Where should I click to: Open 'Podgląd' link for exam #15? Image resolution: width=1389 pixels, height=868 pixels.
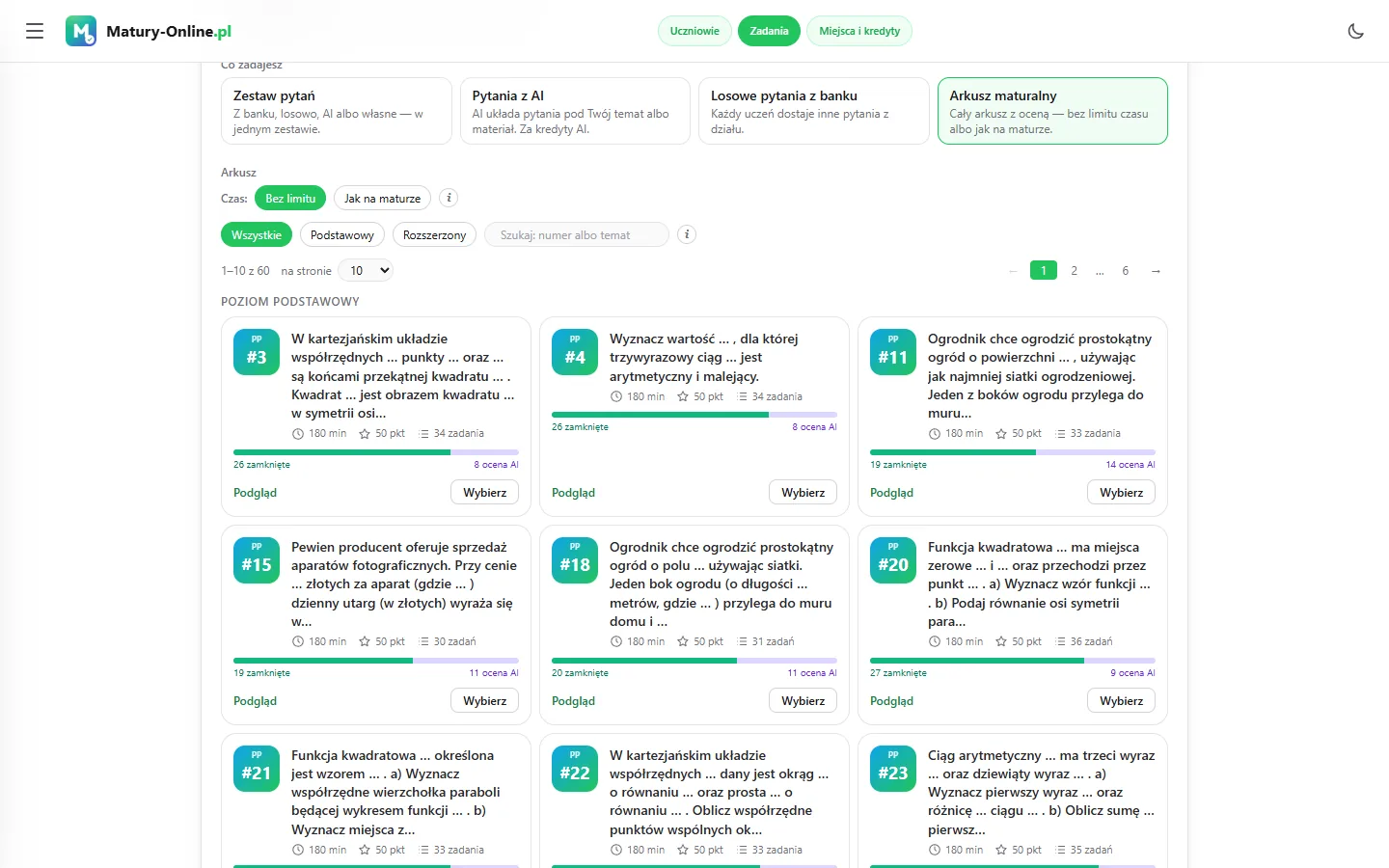[255, 701]
